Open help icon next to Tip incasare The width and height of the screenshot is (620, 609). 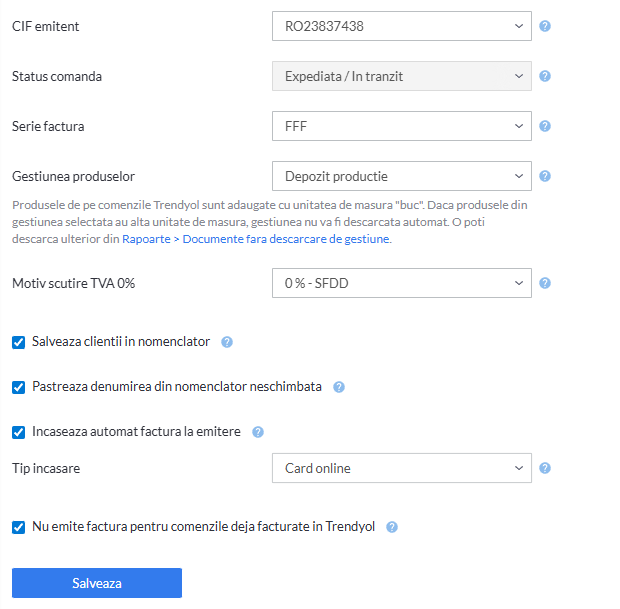tap(545, 468)
